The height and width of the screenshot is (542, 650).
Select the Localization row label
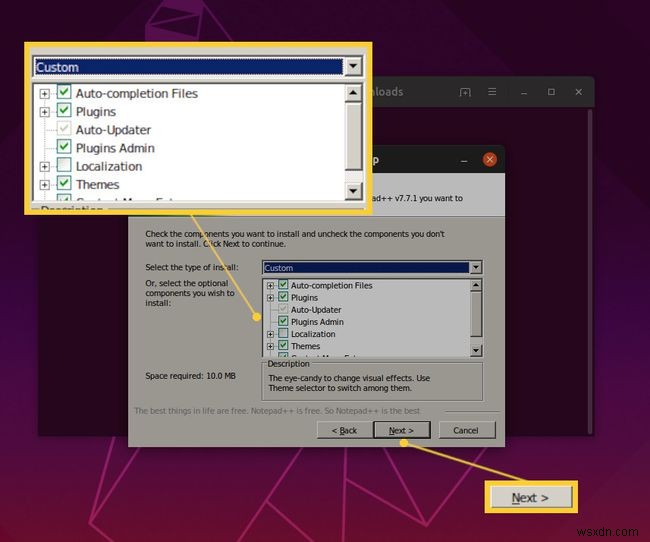coord(313,334)
